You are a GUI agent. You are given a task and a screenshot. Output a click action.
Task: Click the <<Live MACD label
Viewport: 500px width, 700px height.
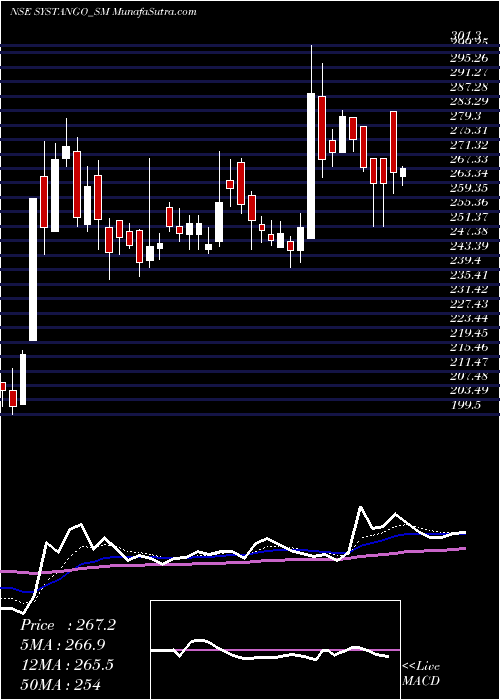(x=421, y=674)
